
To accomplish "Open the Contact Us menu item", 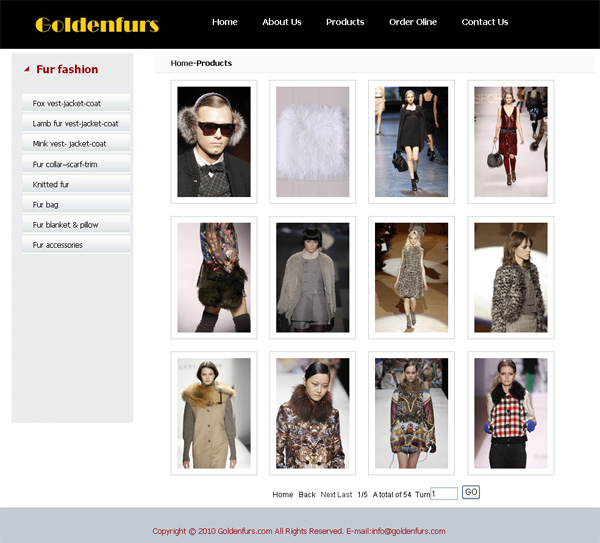I will tap(485, 22).
